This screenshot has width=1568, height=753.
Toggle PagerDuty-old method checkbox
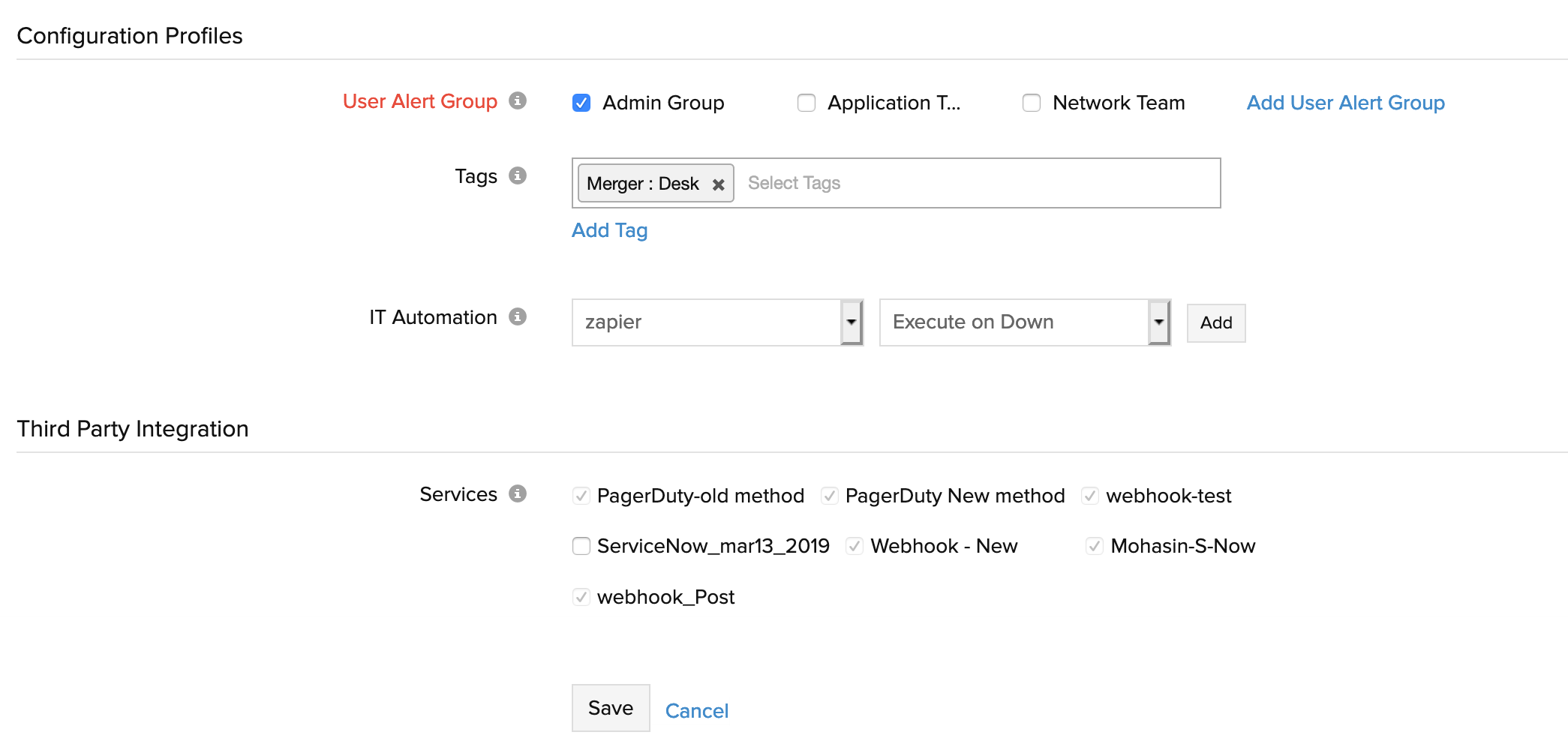coord(581,496)
